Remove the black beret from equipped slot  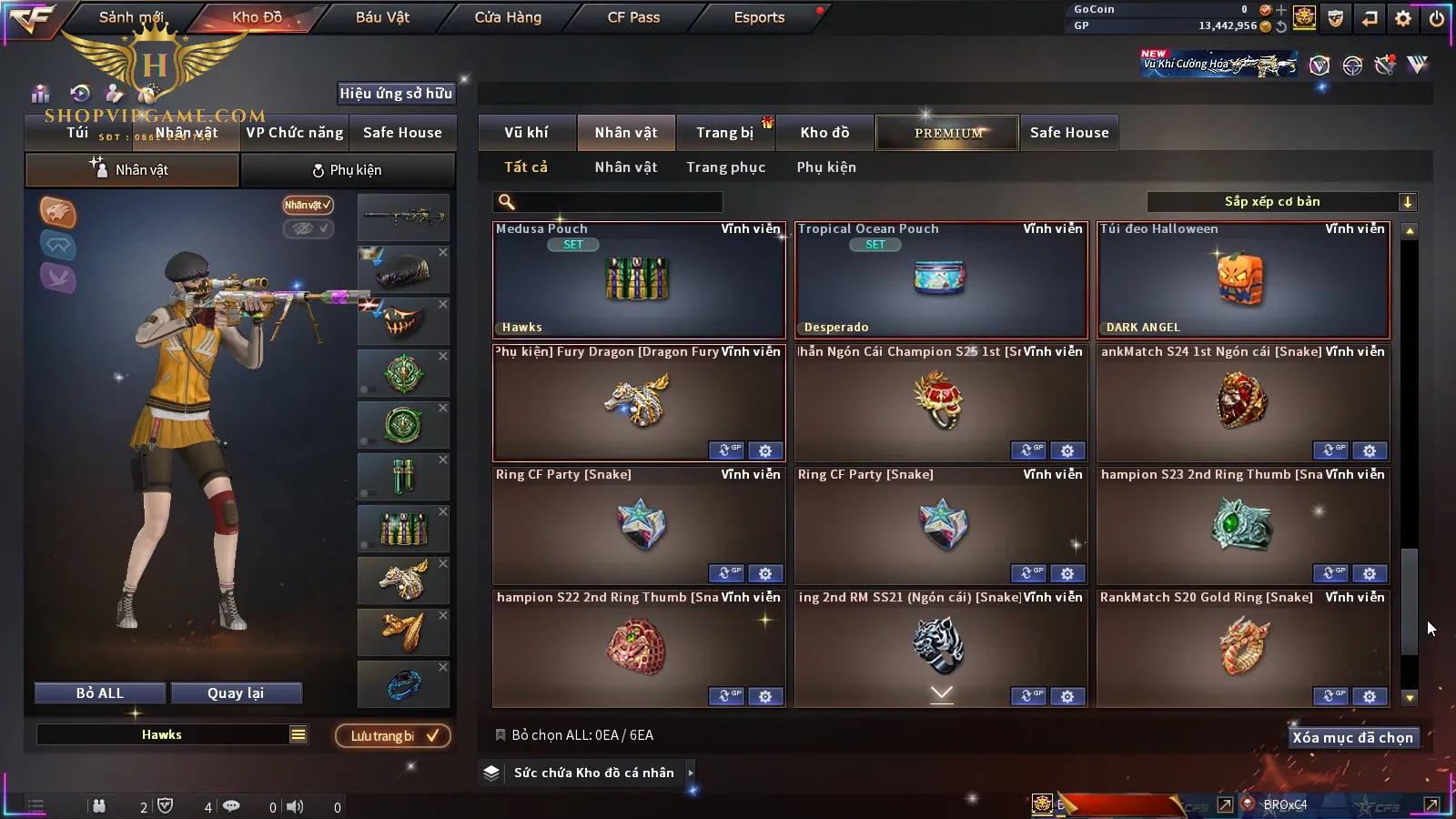point(443,252)
